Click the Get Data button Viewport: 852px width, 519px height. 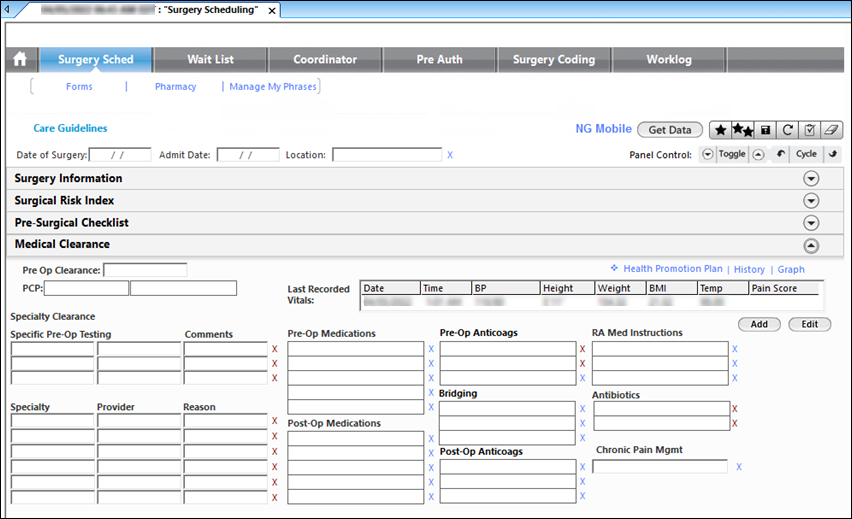(670, 130)
